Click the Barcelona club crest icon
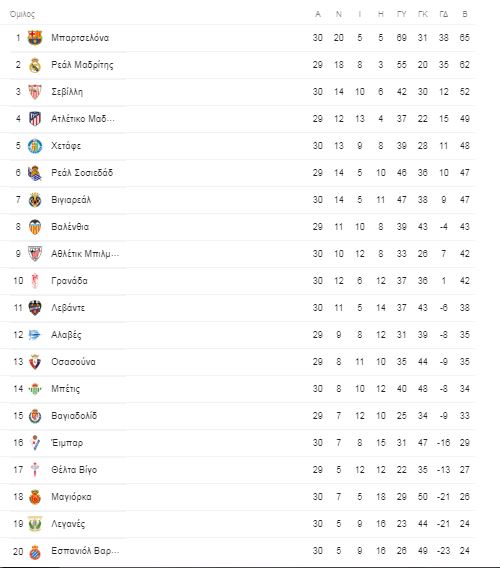 pos(35,38)
